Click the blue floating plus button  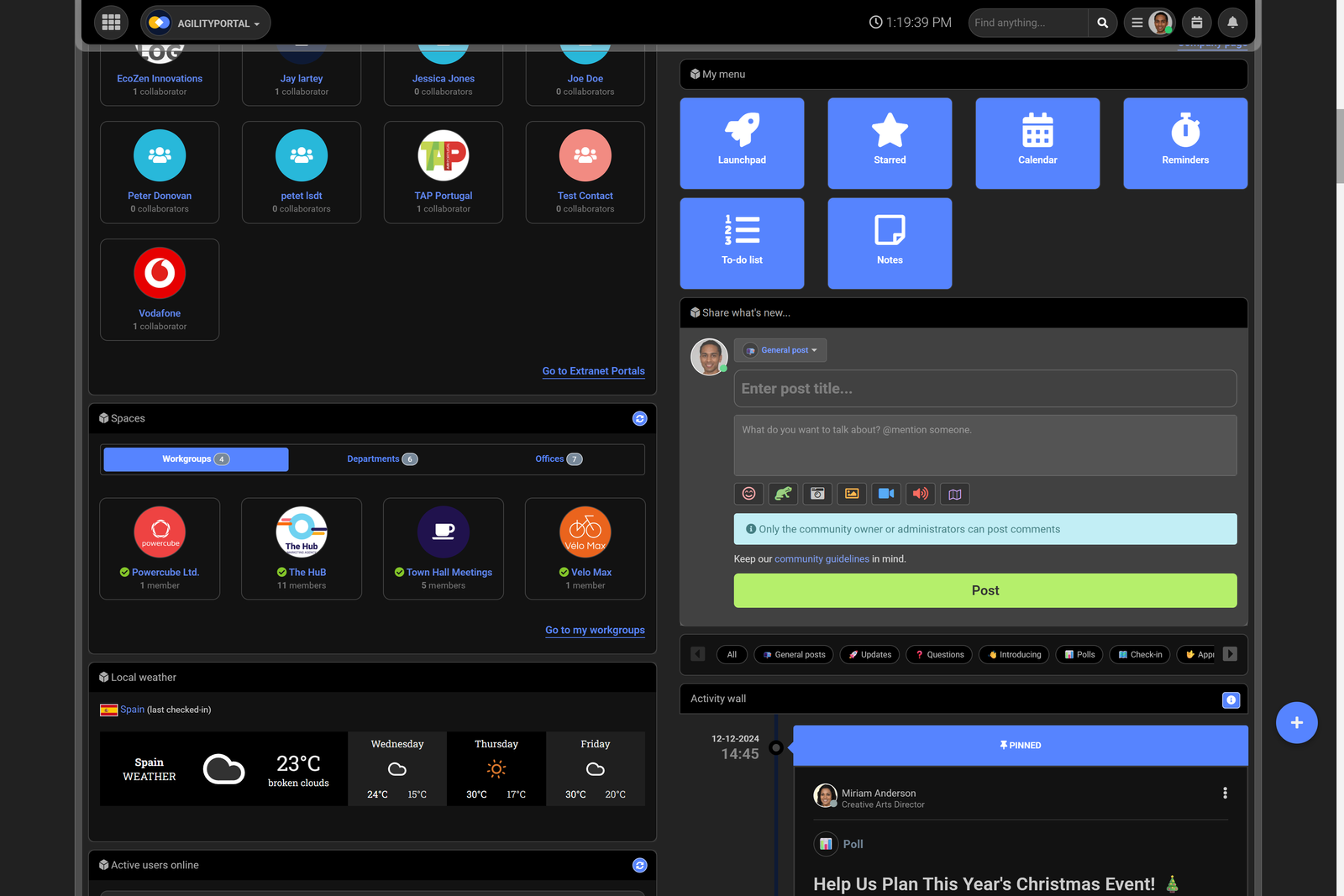pos(1296,722)
